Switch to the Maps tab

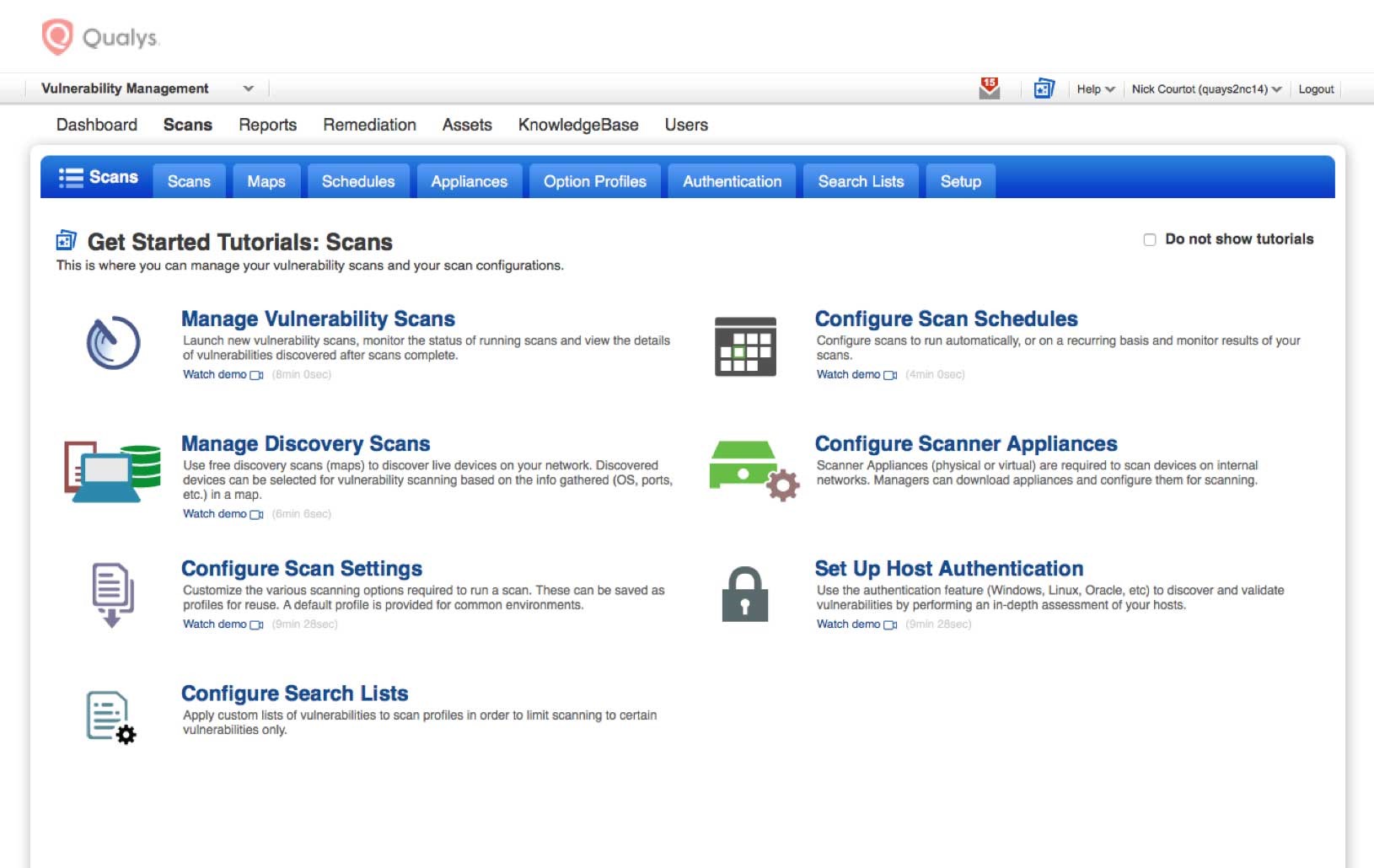[266, 181]
